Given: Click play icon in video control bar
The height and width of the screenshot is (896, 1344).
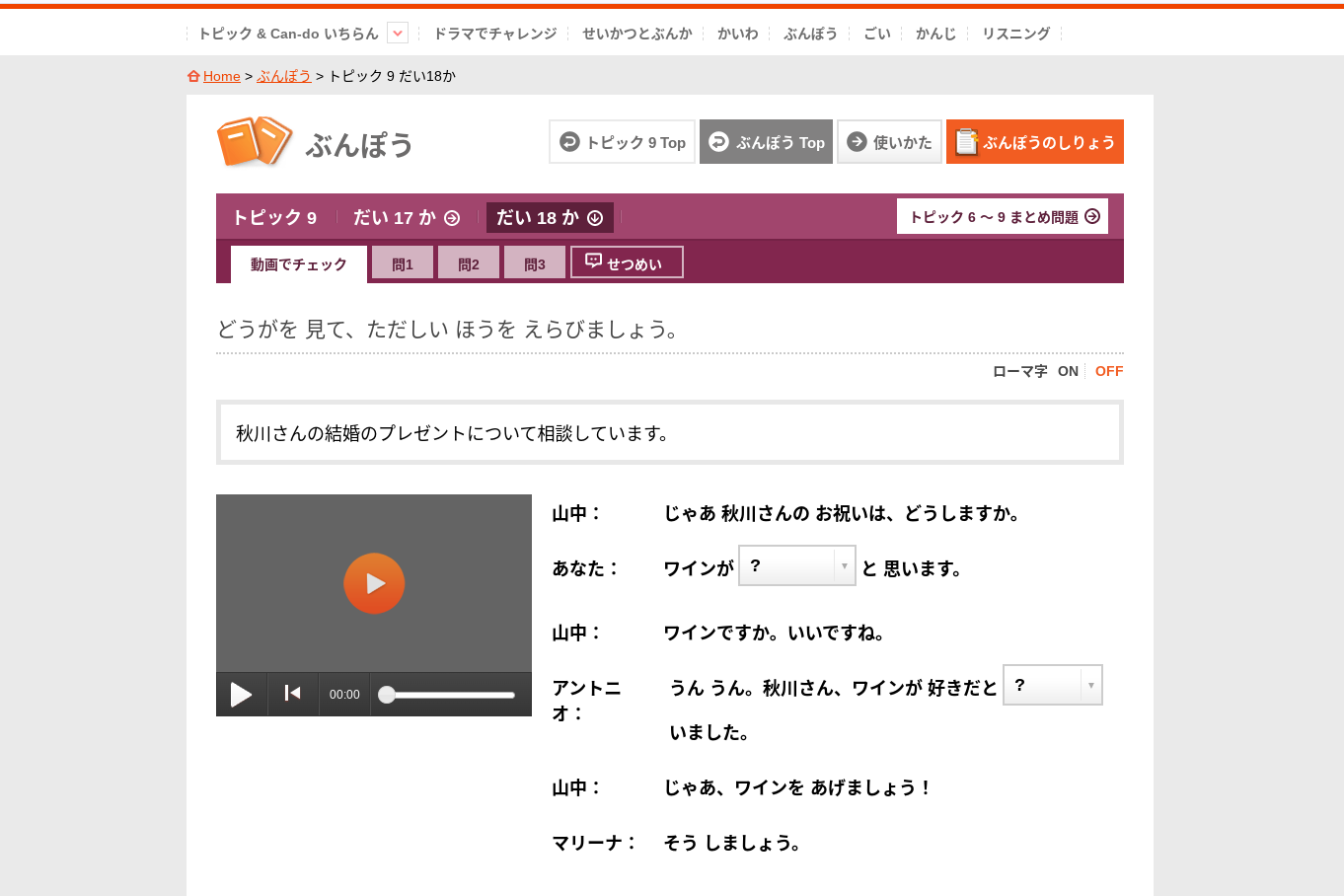Looking at the screenshot, I should [241, 695].
